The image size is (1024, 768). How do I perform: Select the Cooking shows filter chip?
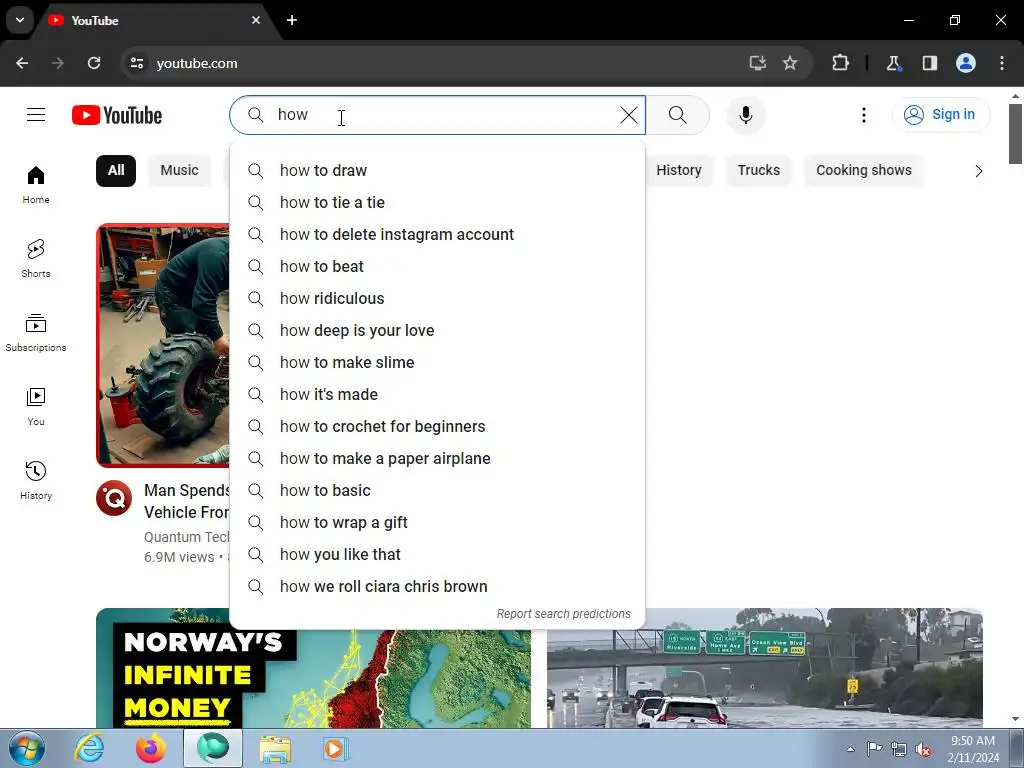click(x=863, y=170)
